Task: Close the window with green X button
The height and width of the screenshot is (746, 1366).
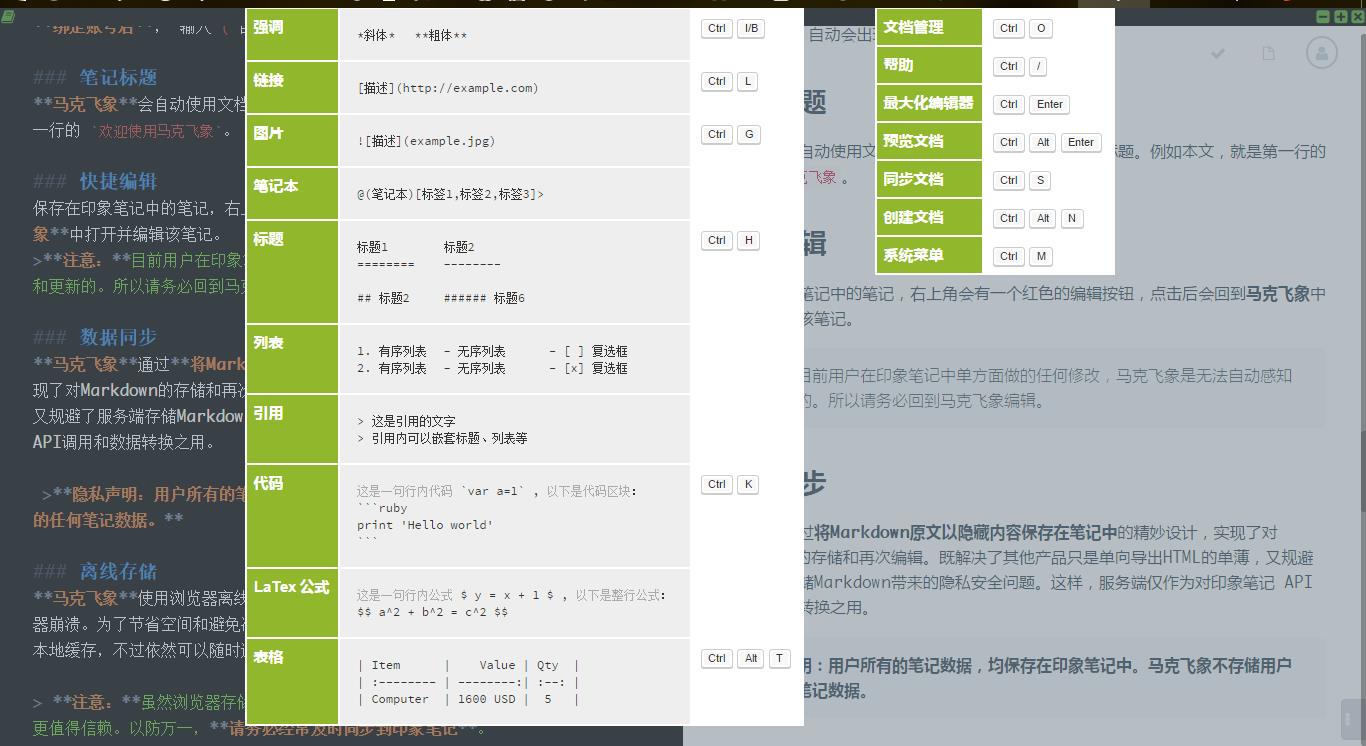Action: [x=1357, y=17]
